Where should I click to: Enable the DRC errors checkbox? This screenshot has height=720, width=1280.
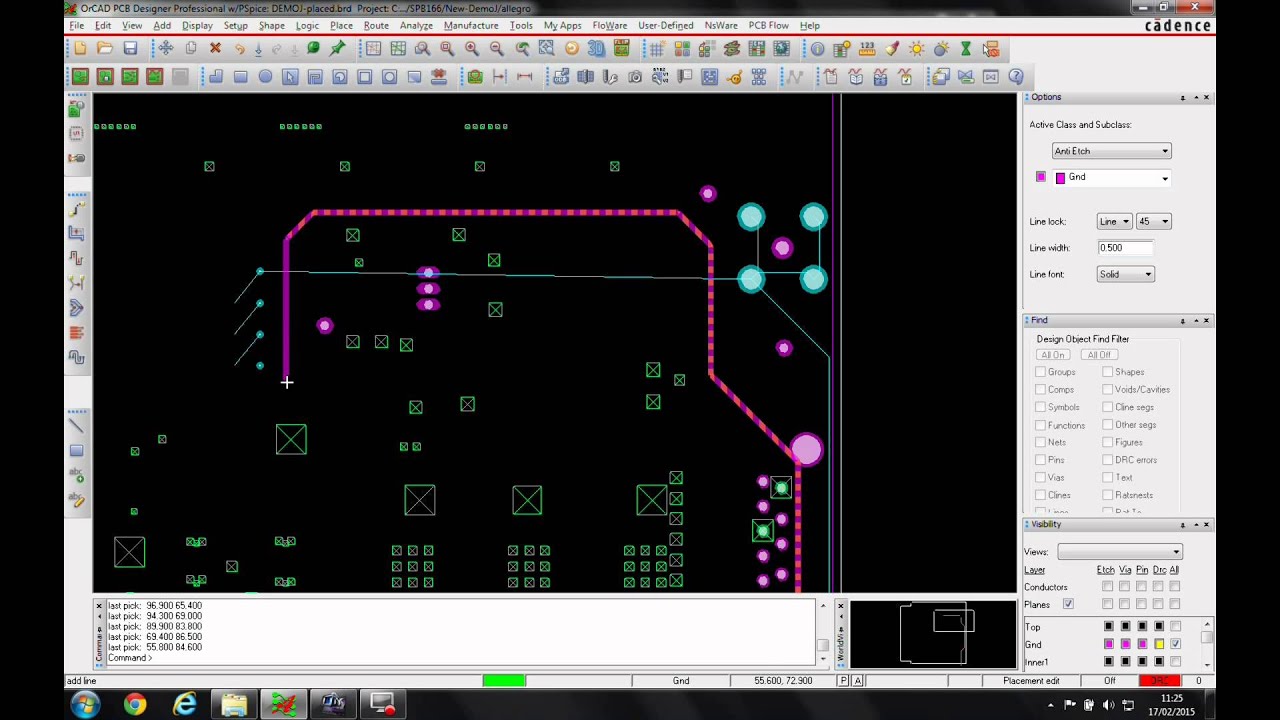(1107, 460)
